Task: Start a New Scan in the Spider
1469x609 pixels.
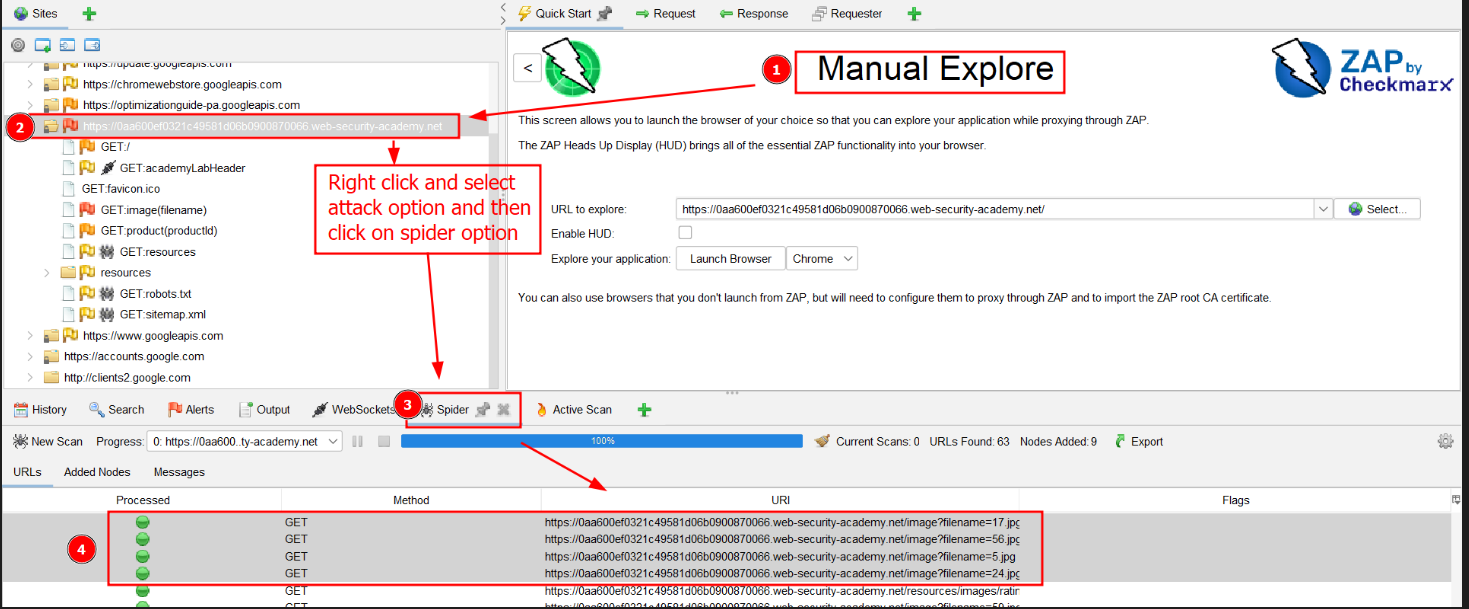Action: click(47, 441)
